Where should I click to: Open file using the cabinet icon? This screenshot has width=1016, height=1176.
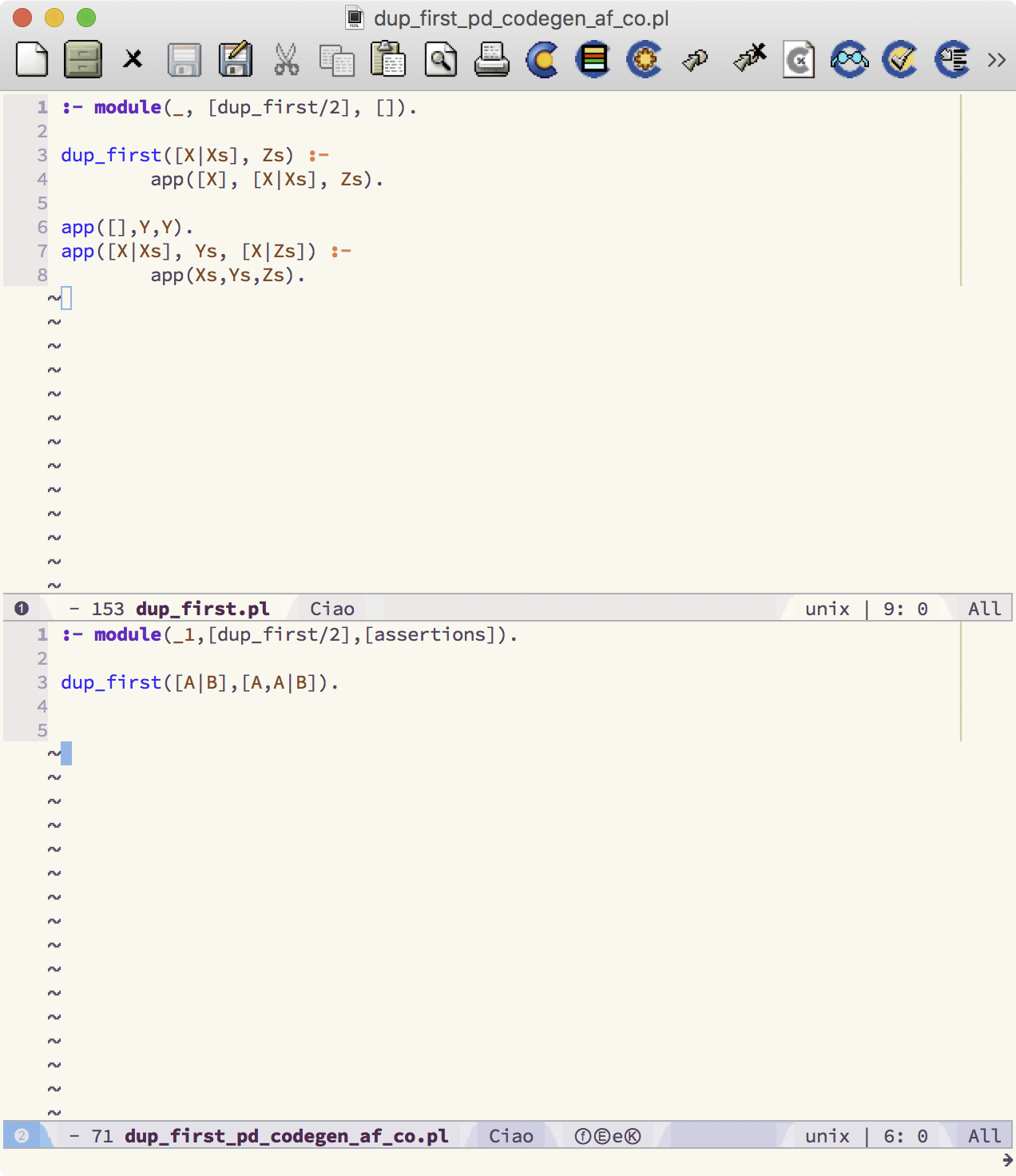point(83,60)
